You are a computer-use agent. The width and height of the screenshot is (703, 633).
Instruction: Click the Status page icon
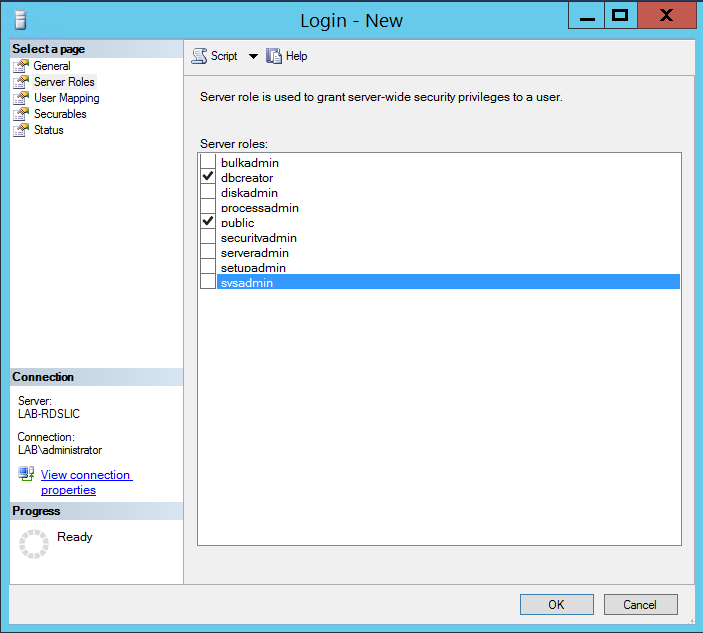pos(21,130)
